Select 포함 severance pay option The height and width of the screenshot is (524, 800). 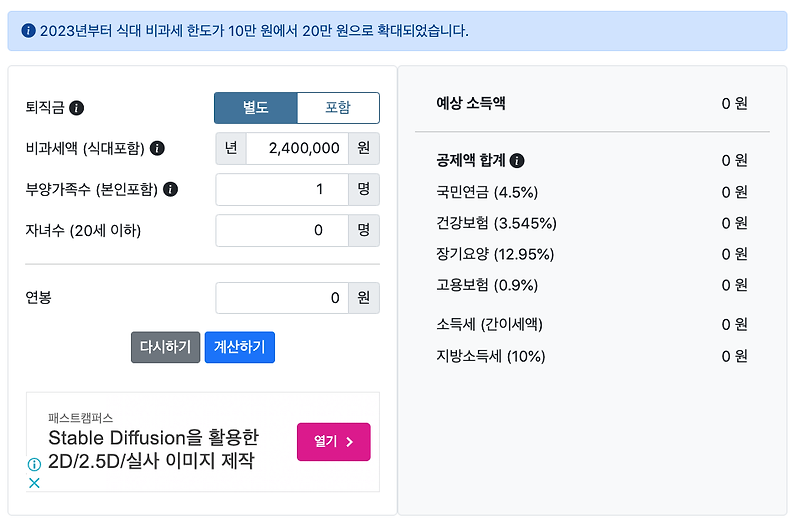tap(338, 108)
